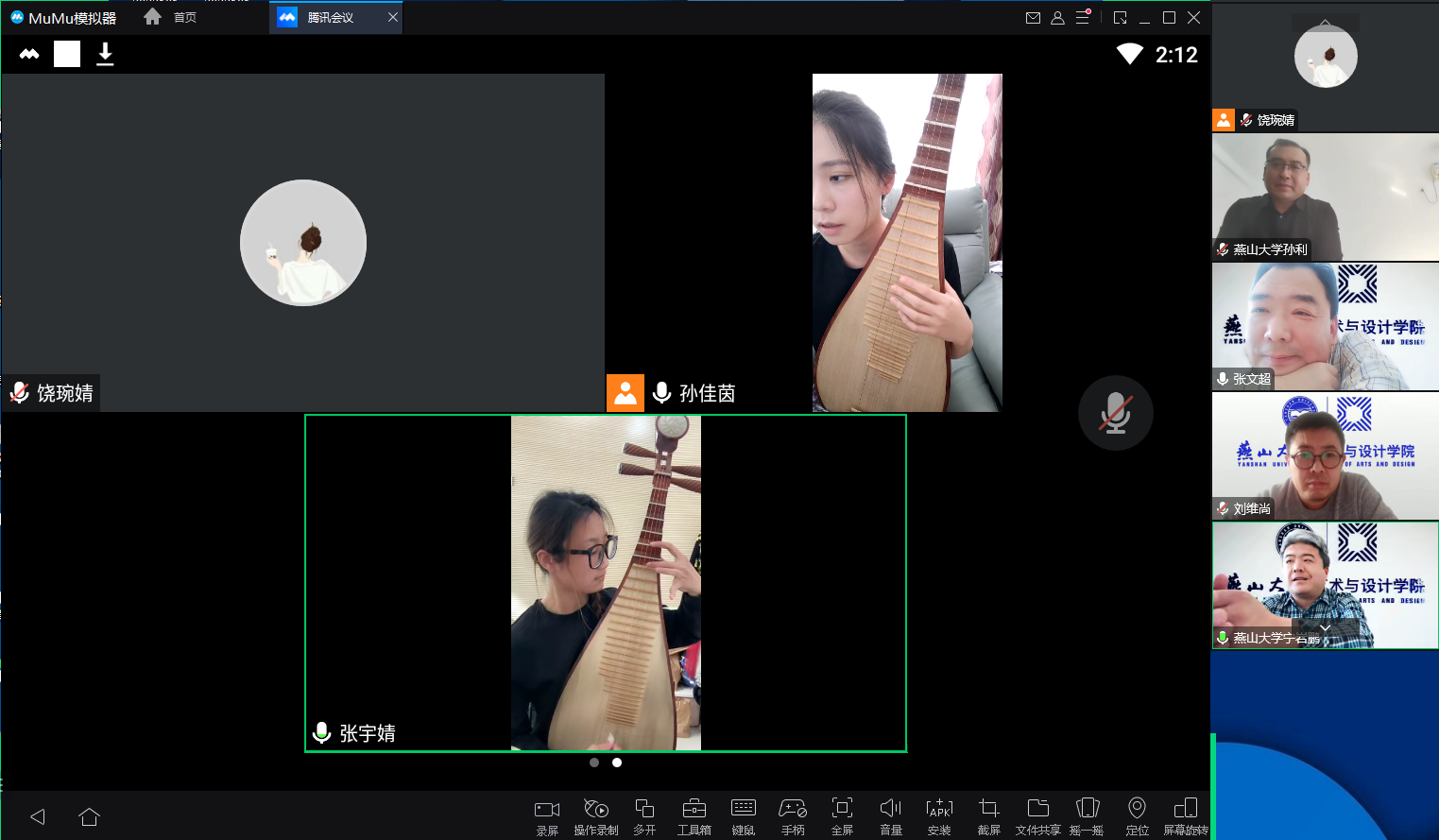Open 操作录制 operation recorder
The width and height of the screenshot is (1439, 840).
point(595,810)
